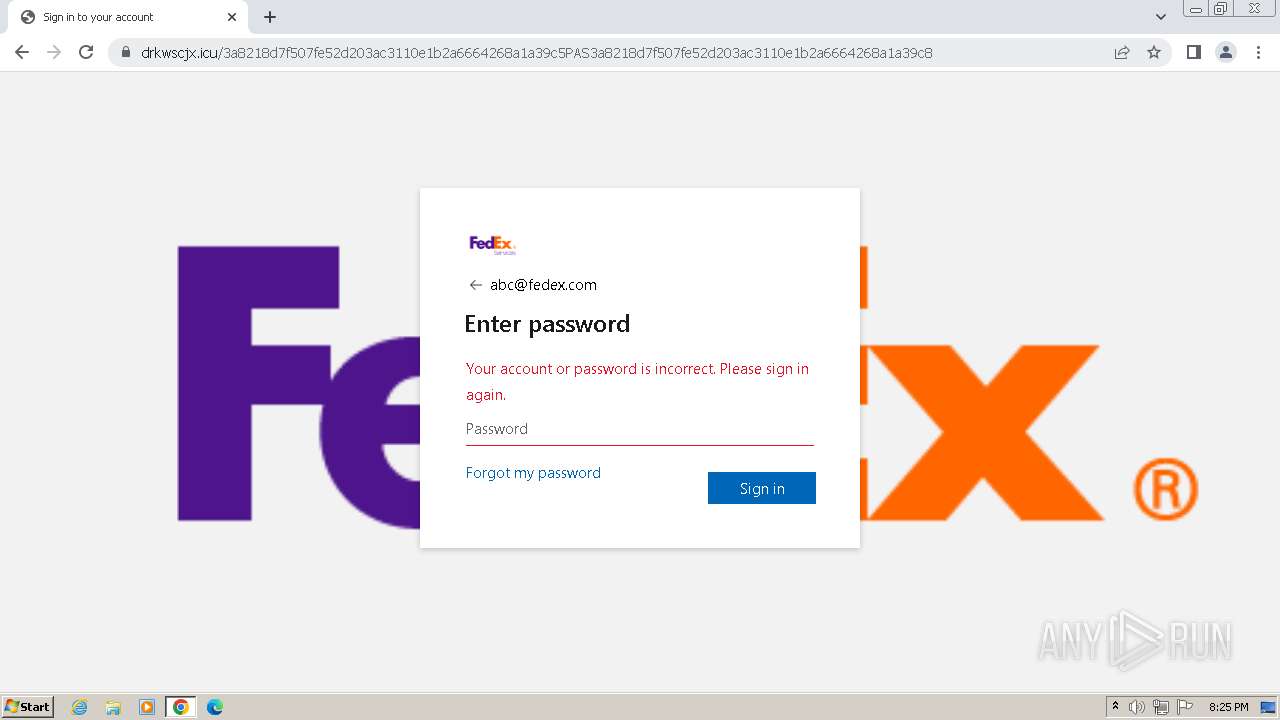Open the share page icon

click(x=1122, y=52)
